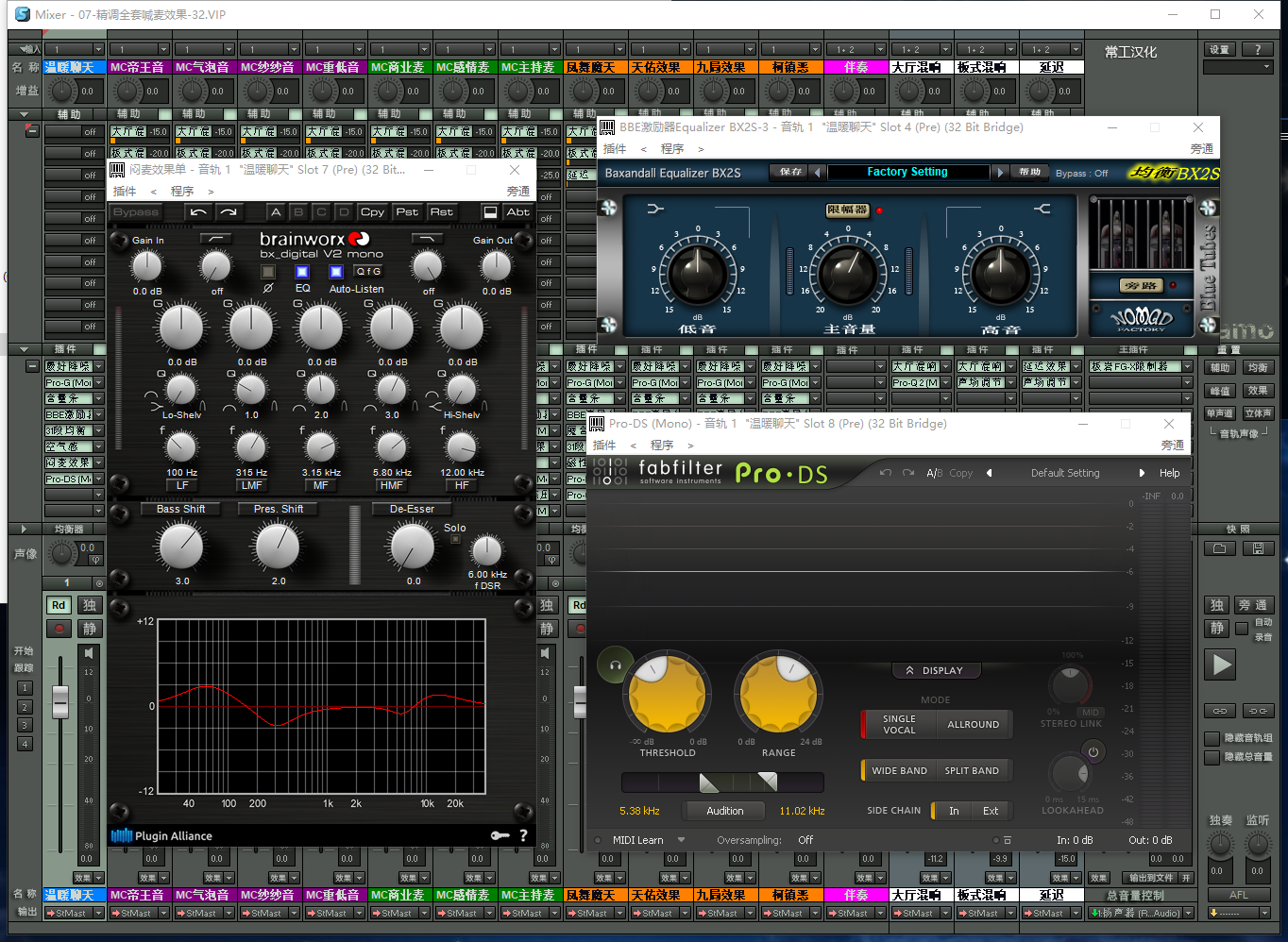Open bx_digital question mark help icon
The width and height of the screenshot is (1288, 942).
pos(523,835)
